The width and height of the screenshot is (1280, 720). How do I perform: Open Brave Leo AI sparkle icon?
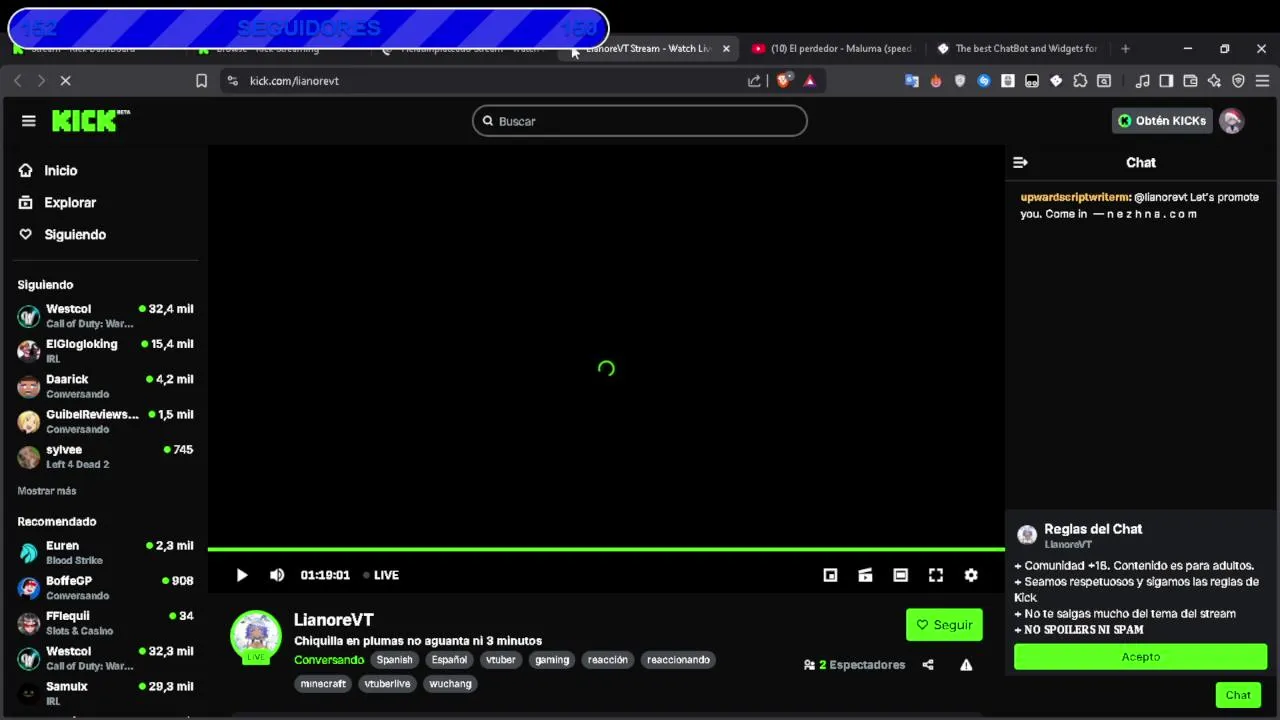tap(1214, 81)
